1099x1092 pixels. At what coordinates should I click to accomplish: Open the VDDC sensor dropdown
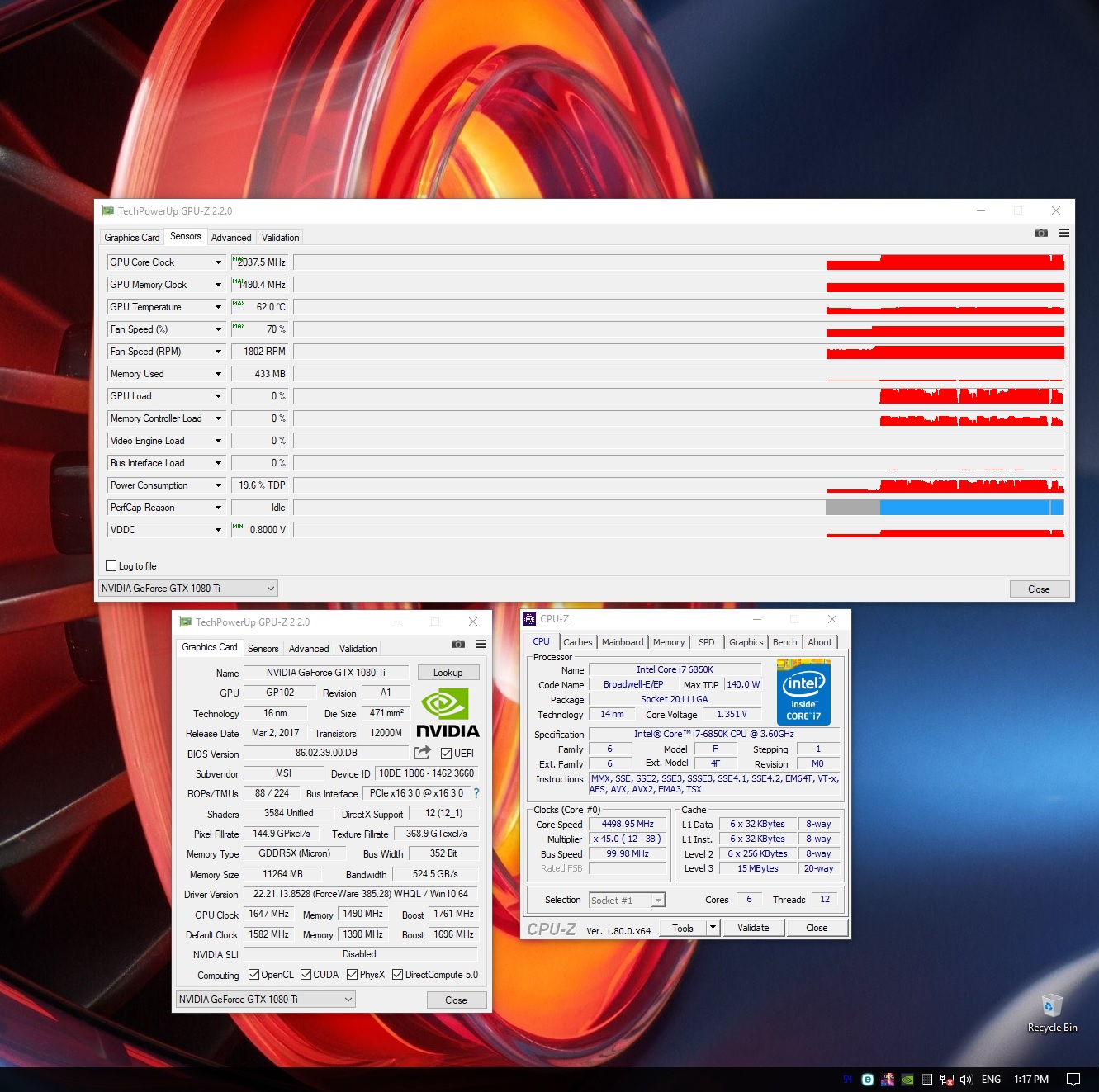218,530
